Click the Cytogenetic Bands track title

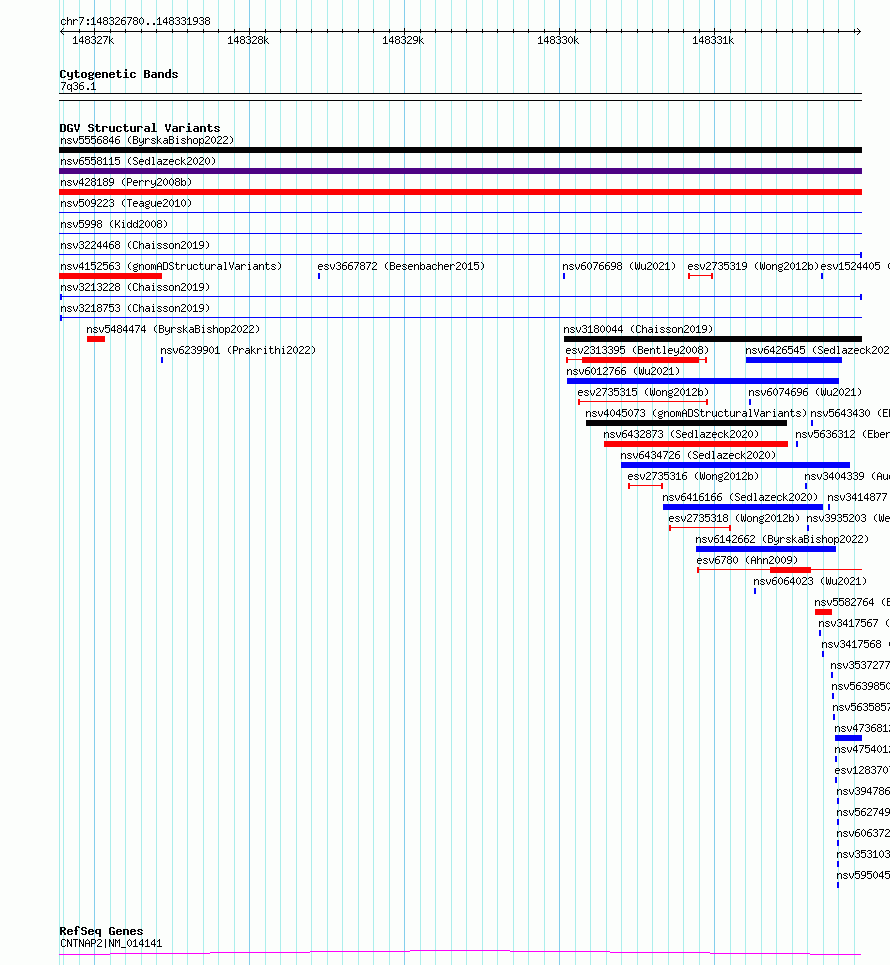[x=119, y=74]
